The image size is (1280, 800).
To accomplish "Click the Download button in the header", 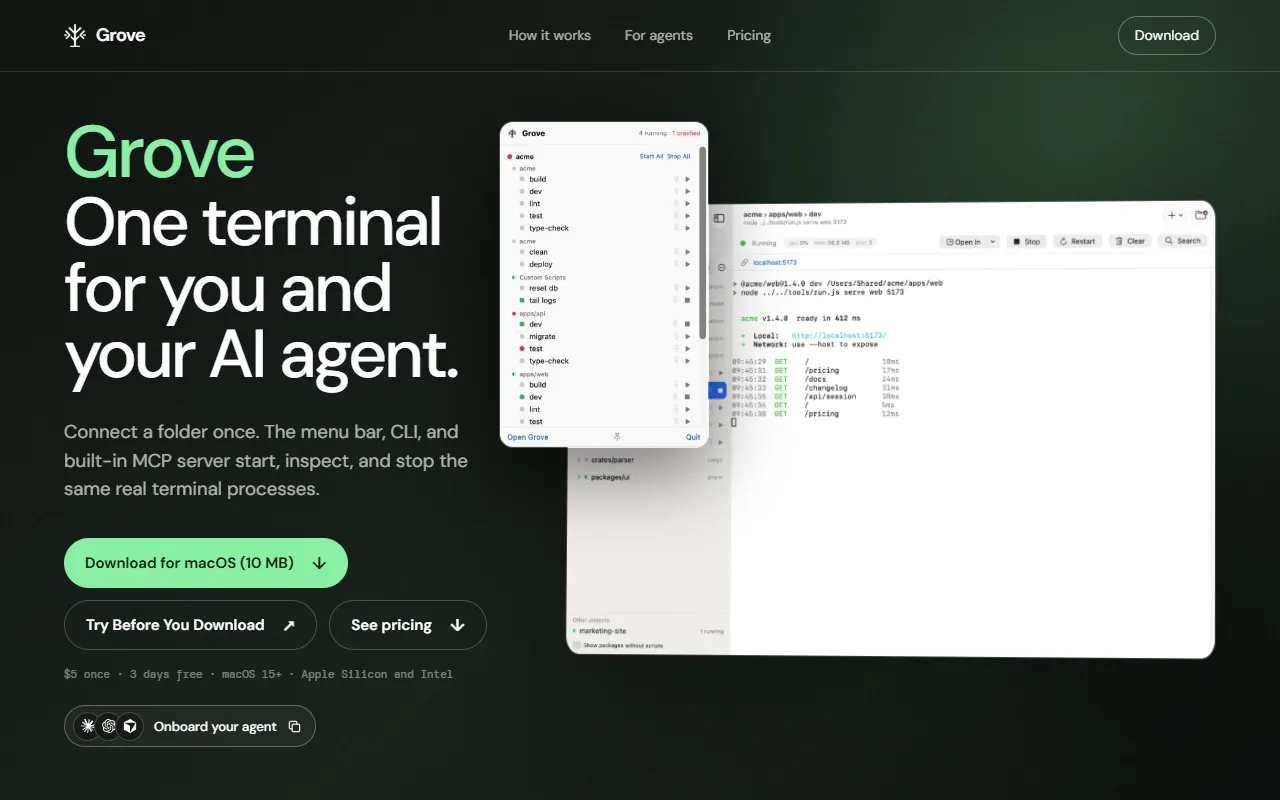I will coord(1167,35).
